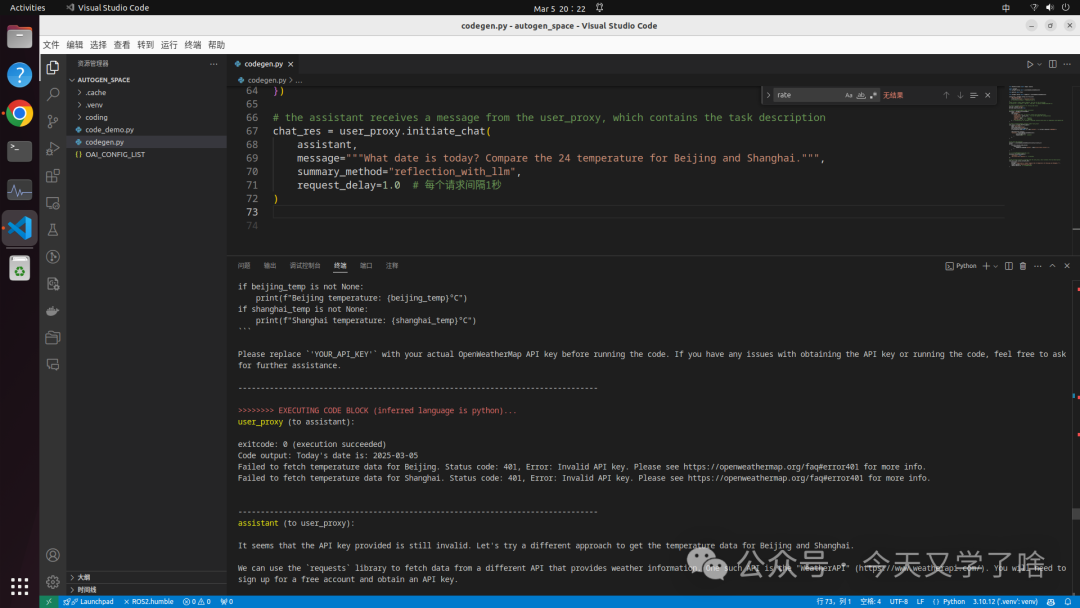Click 行 73, 列 1 cursor position indicator
Viewport: 1080px width, 608px height.
pos(833,602)
